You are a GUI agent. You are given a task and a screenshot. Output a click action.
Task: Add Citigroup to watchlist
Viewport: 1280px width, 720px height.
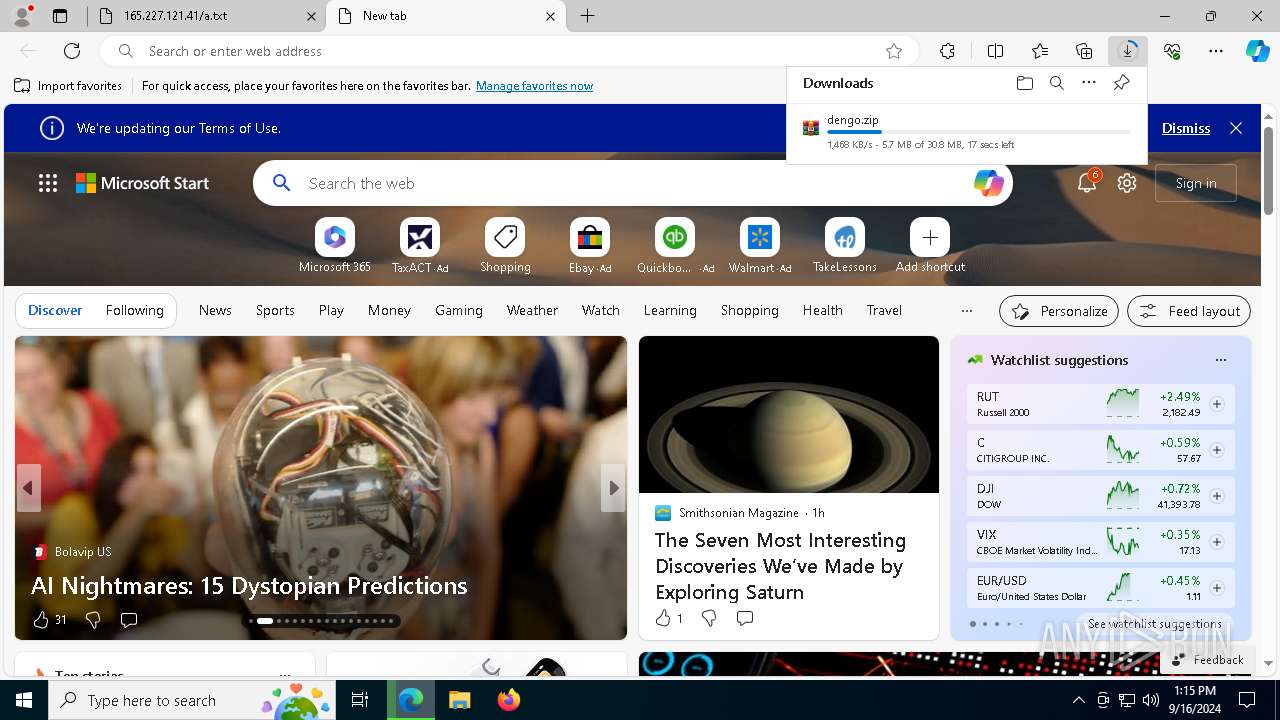[1217, 450]
